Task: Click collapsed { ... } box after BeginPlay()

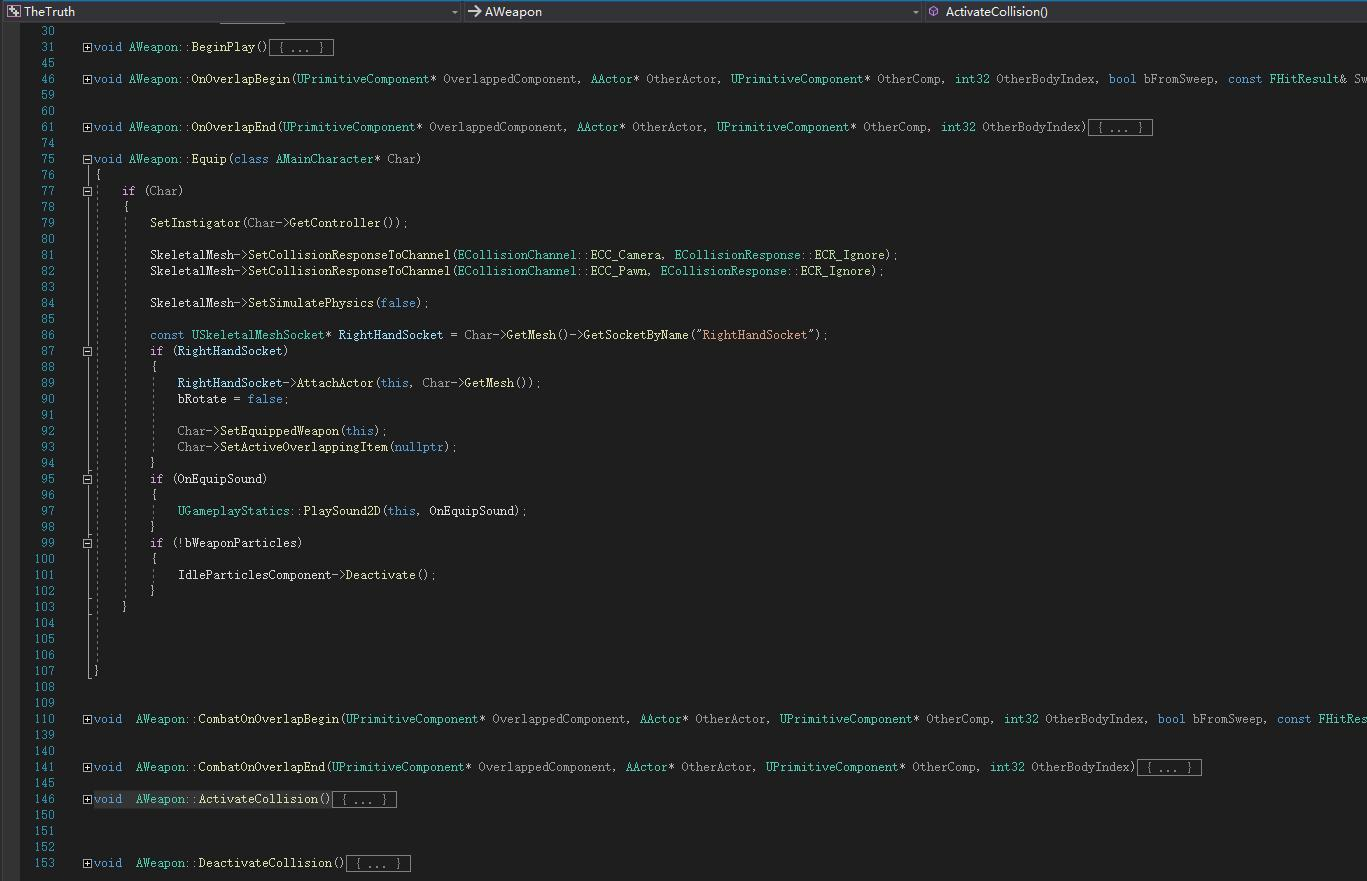Action: pyautogui.click(x=301, y=47)
